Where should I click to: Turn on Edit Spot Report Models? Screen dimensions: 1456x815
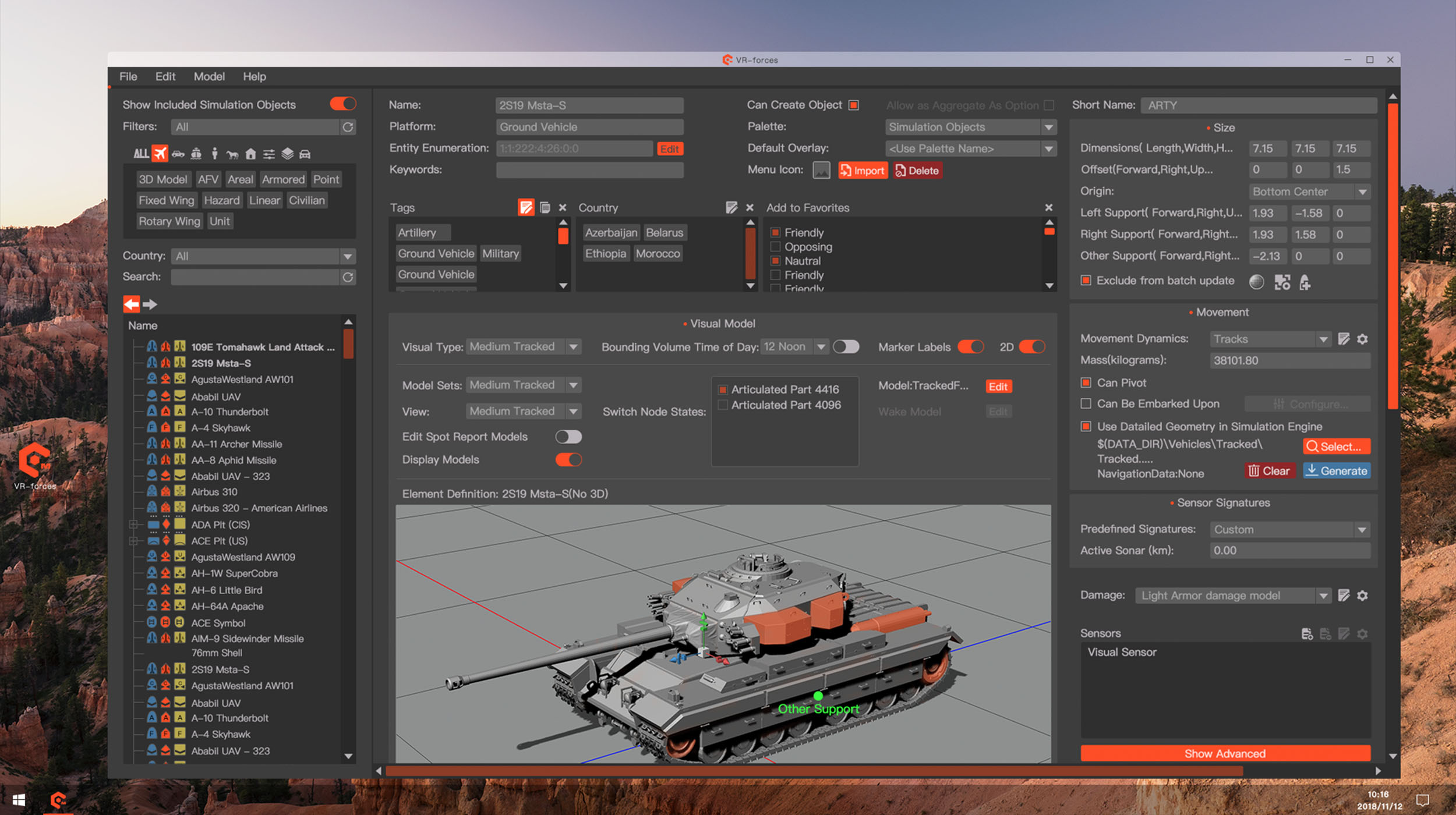click(568, 437)
